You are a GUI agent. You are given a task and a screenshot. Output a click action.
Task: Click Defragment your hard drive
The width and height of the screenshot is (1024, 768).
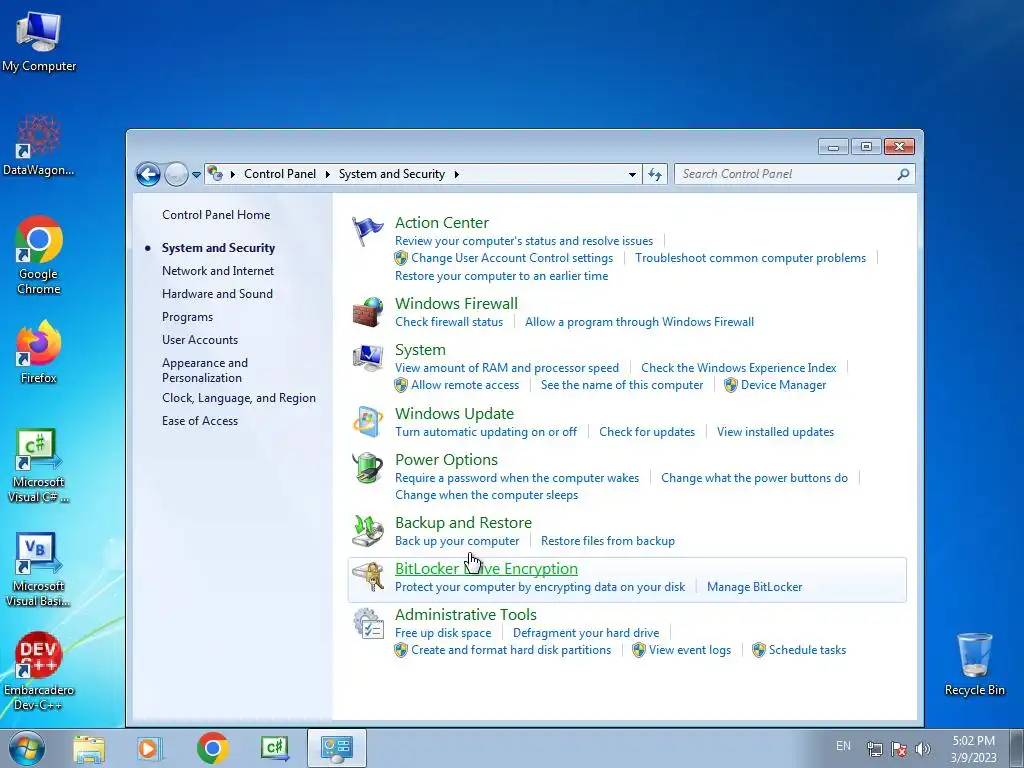click(x=586, y=633)
